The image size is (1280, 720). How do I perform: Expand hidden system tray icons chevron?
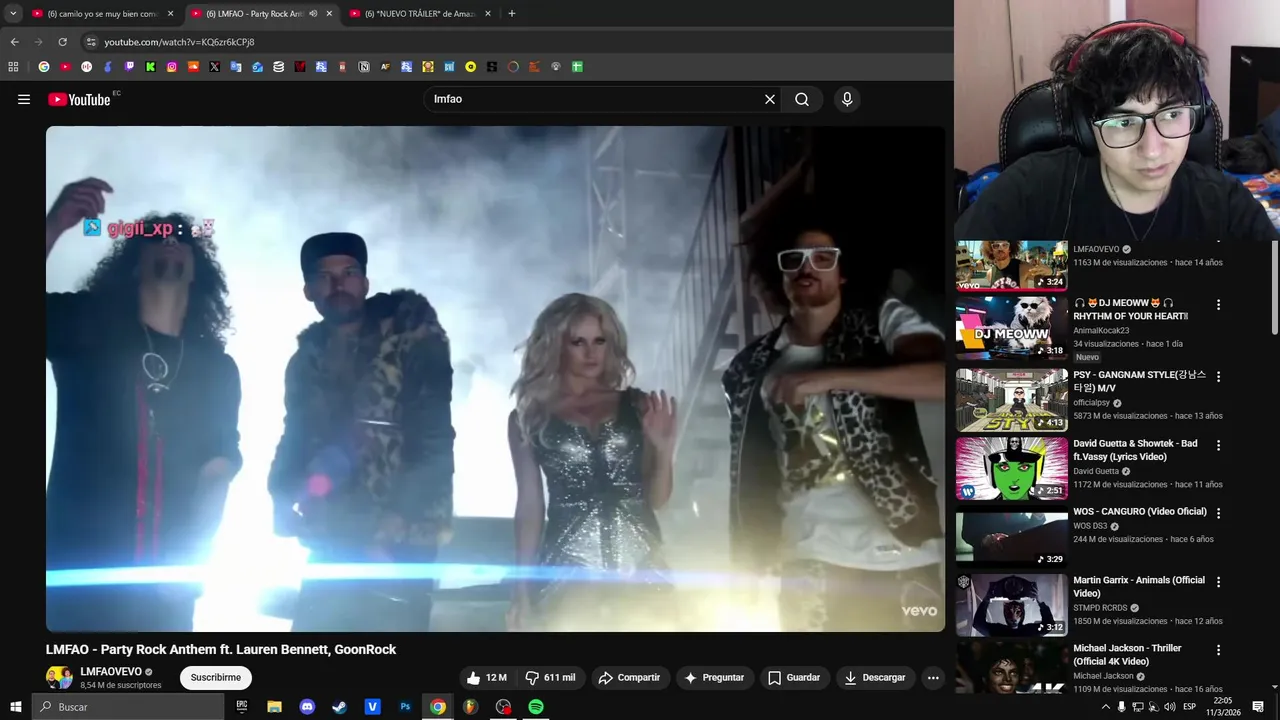pyautogui.click(x=1105, y=707)
